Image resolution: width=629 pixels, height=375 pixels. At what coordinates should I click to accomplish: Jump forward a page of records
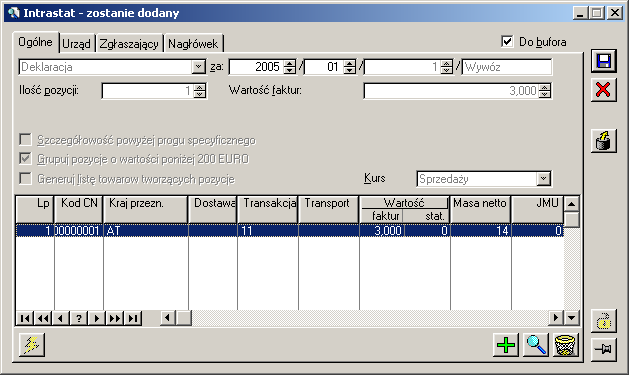pyautogui.click(x=115, y=318)
